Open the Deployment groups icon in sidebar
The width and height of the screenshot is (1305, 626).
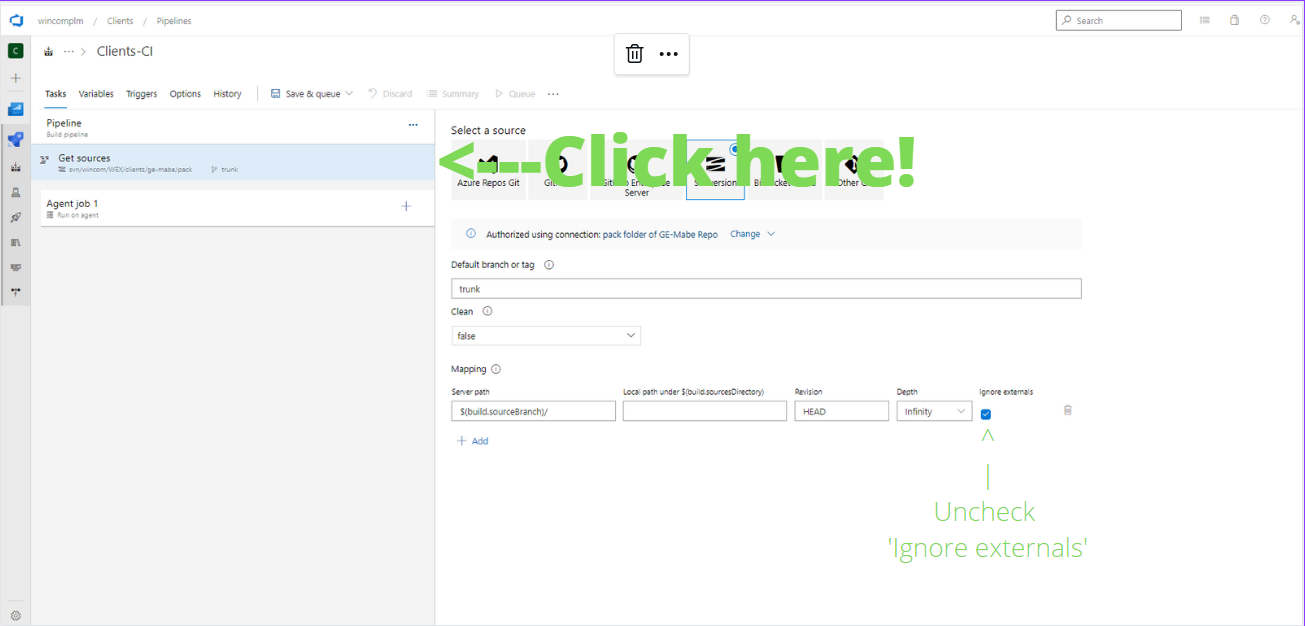pyautogui.click(x=16, y=292)
